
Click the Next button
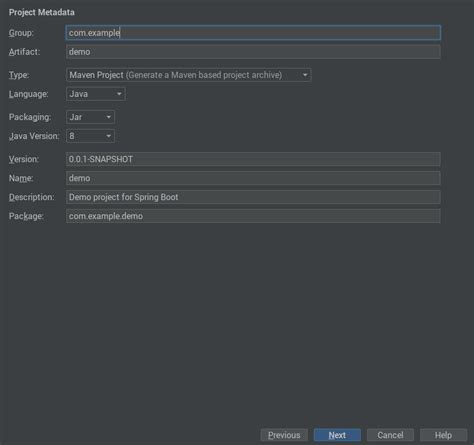pos(337,435)
